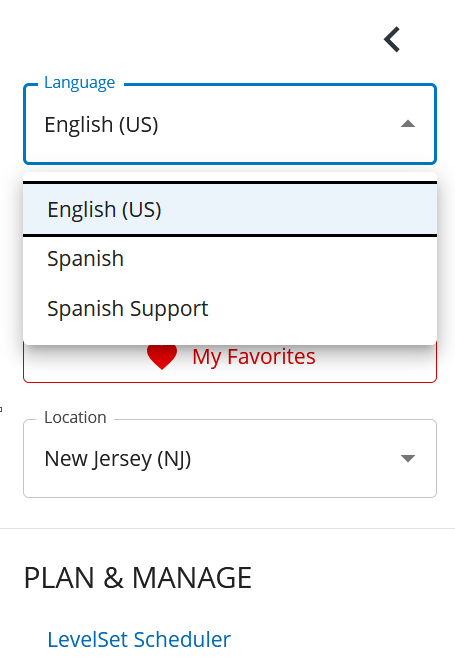Viewport: 455px width, 670px height.
Task: Click blank space right of Spanish option
Action: [x=280, y=259]
